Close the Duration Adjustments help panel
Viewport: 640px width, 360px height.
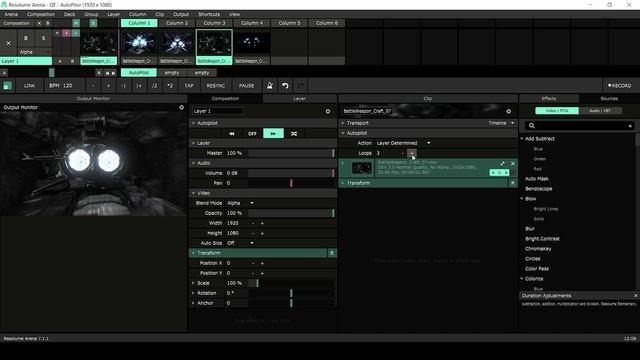(636, 296)
